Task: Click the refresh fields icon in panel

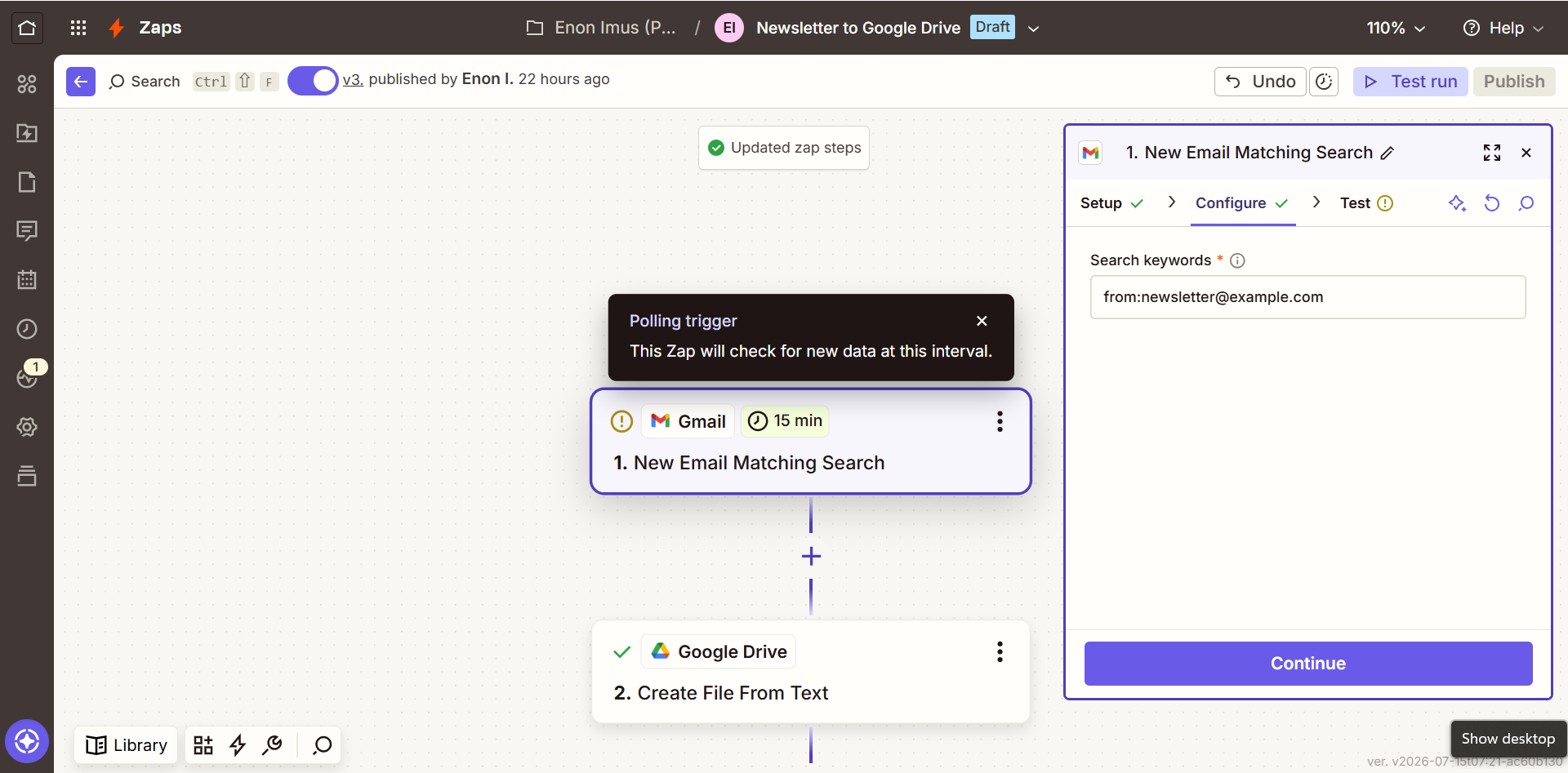Action: [1492, 203]
